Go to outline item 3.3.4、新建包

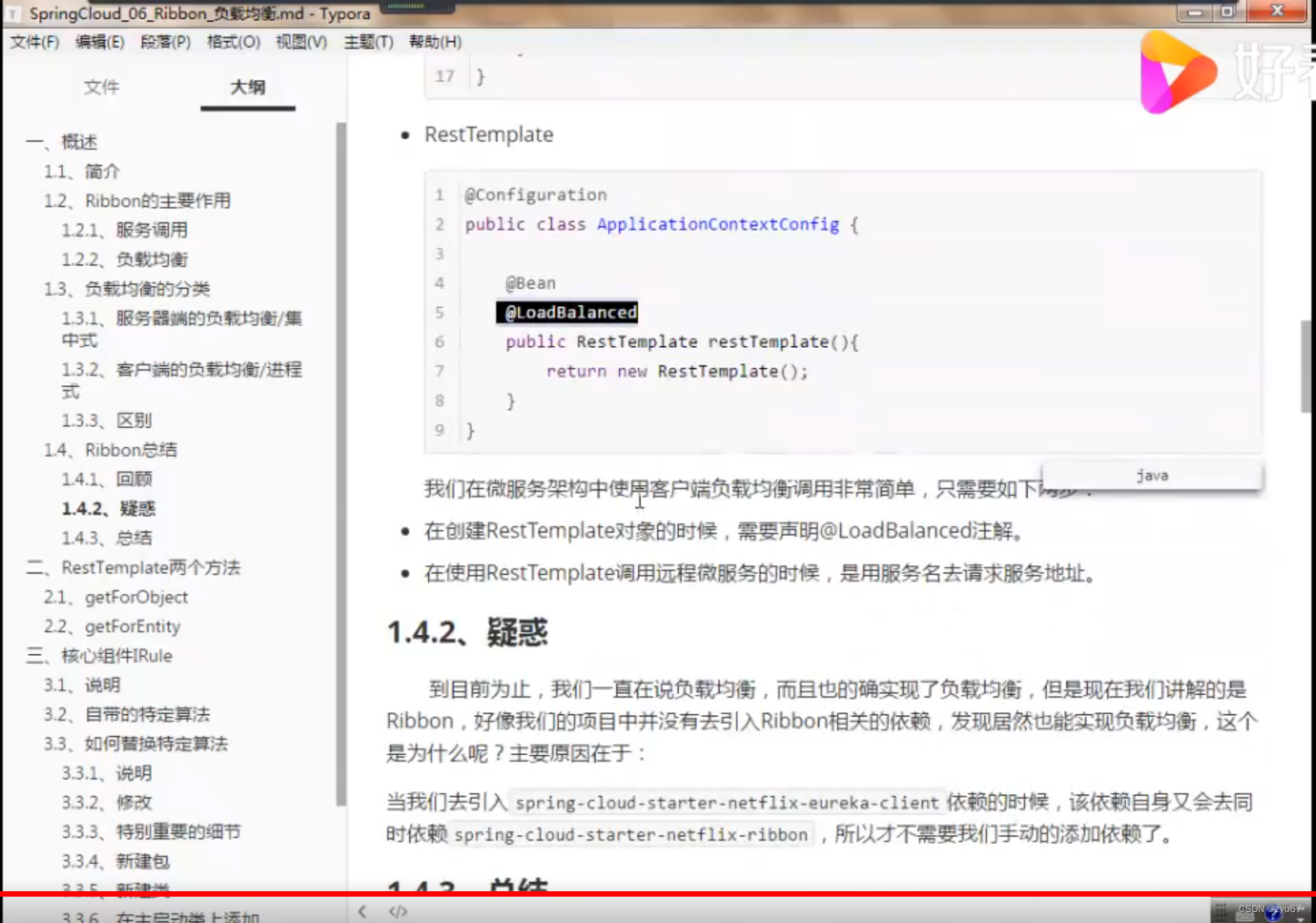click(x=116, y=861)
